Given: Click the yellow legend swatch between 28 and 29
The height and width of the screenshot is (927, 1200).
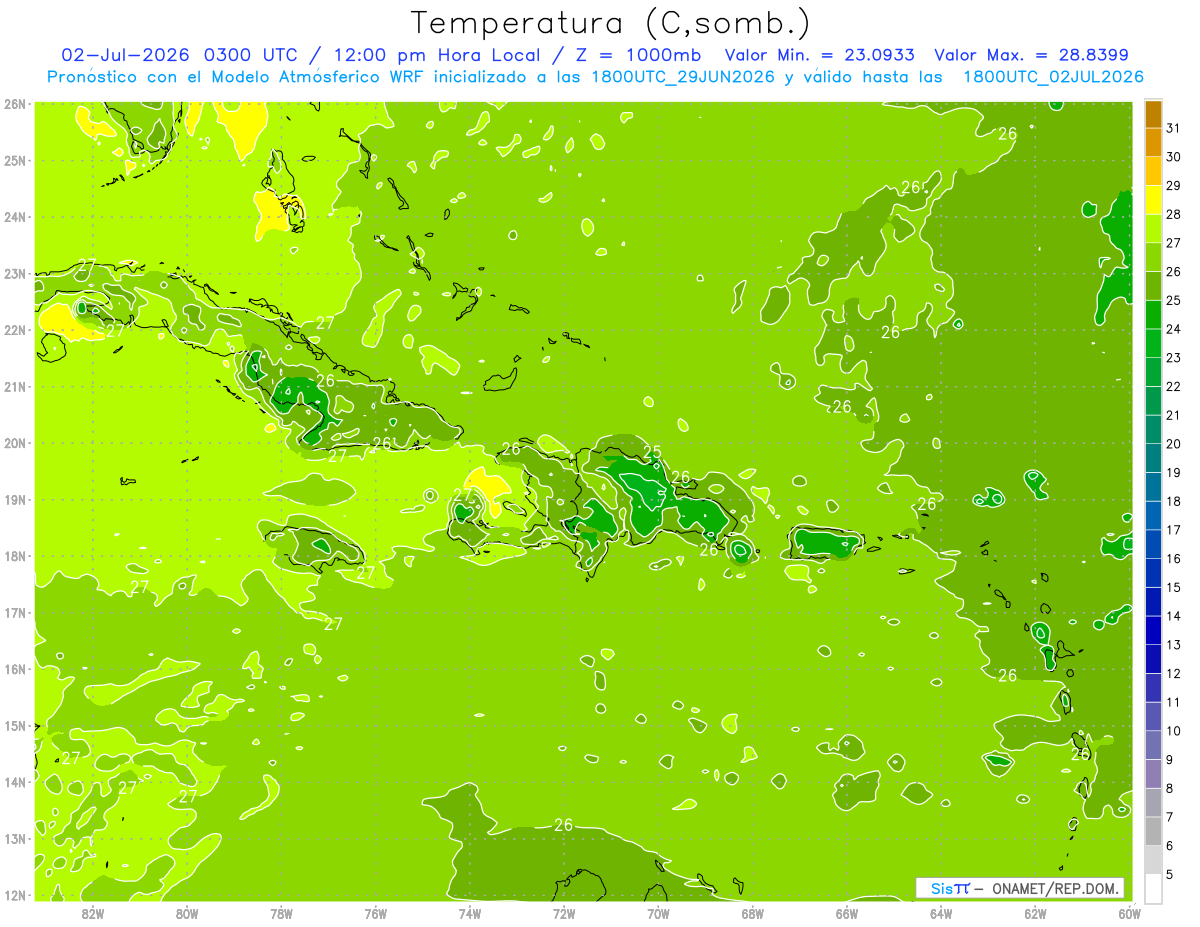Looking at the screenshot, I should tap(1153, 201).
